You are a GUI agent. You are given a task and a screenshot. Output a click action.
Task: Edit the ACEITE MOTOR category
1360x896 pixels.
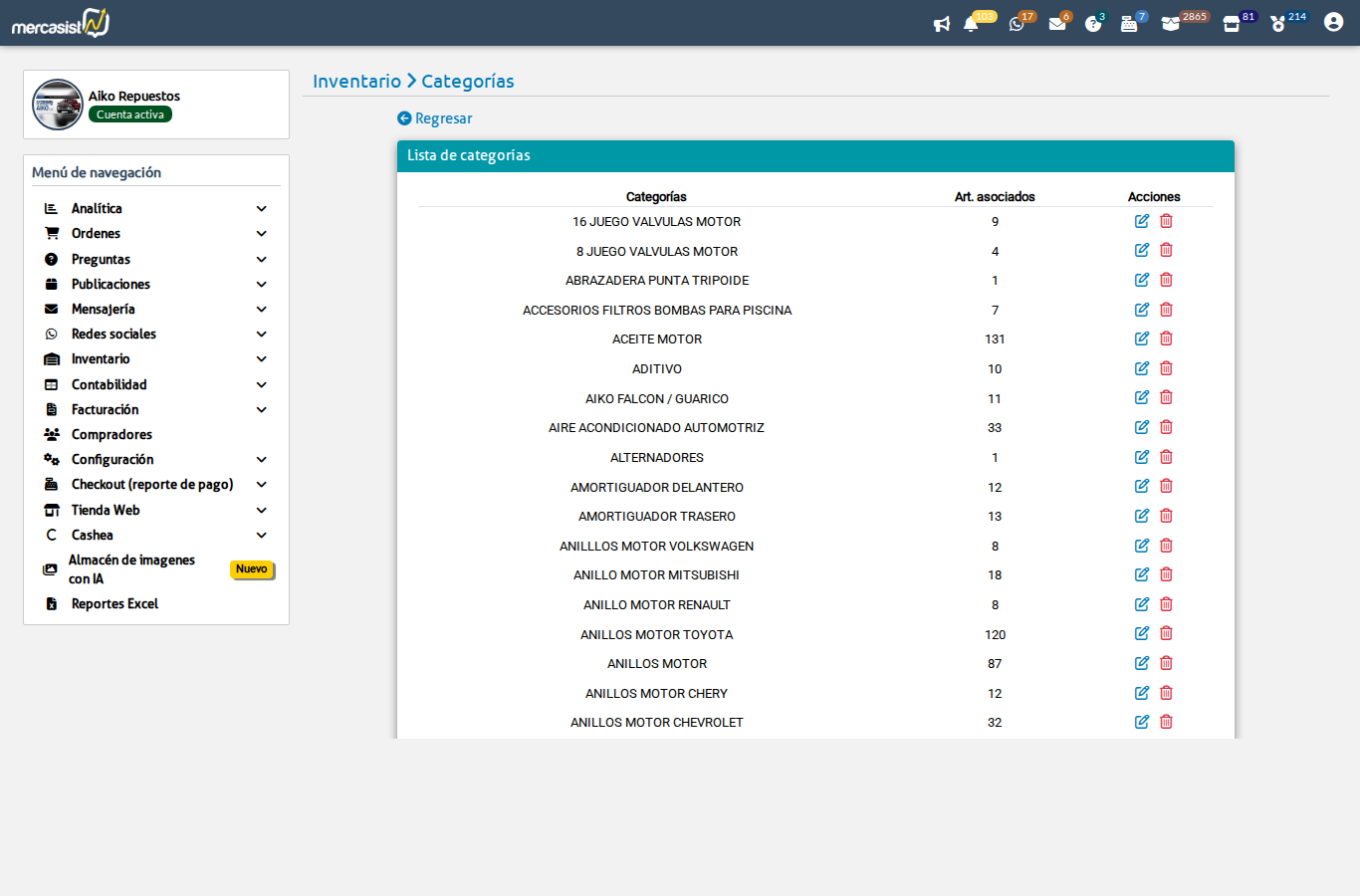point(1141,338)
